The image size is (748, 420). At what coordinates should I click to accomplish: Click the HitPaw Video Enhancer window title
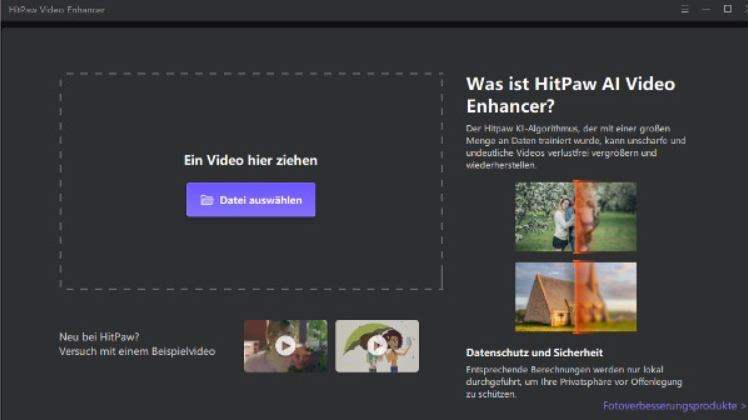56,9
